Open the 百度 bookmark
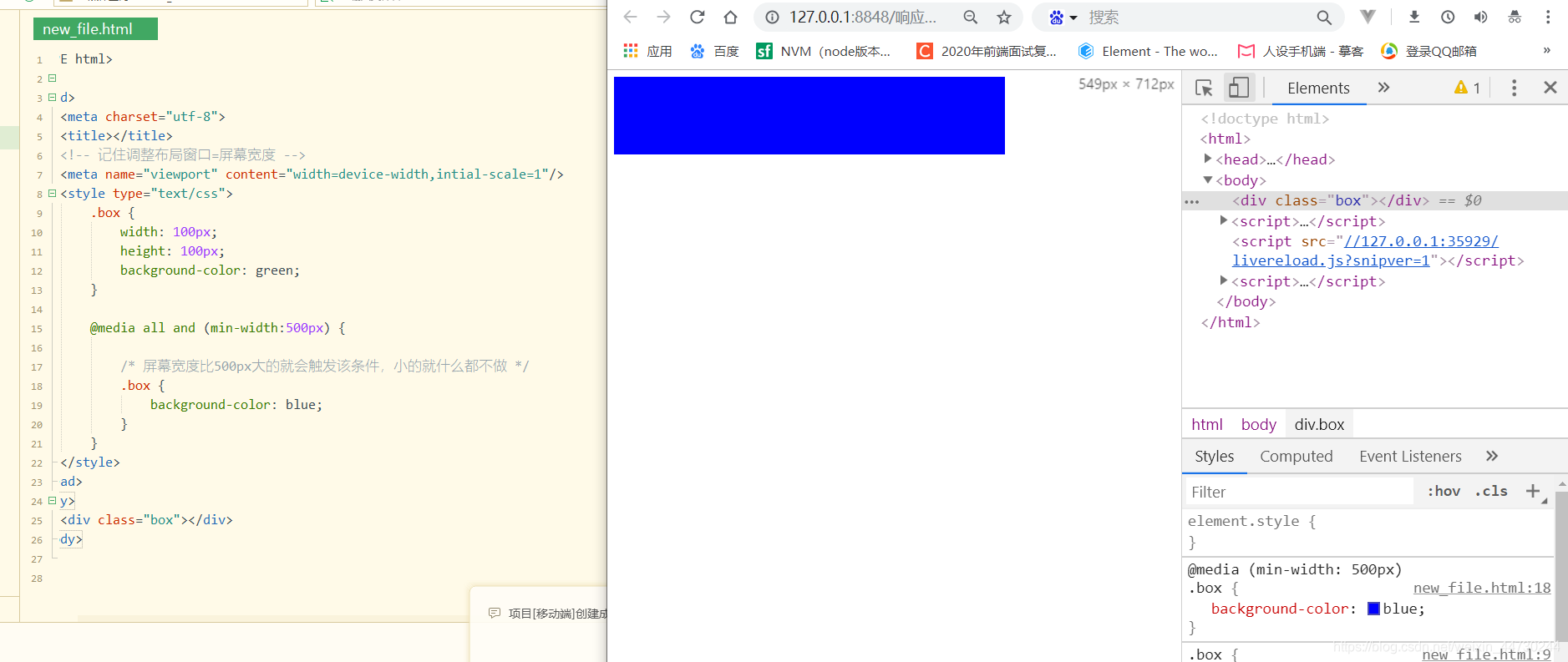Viewport: 1568px width, 662px height. (x=714, y=51)
